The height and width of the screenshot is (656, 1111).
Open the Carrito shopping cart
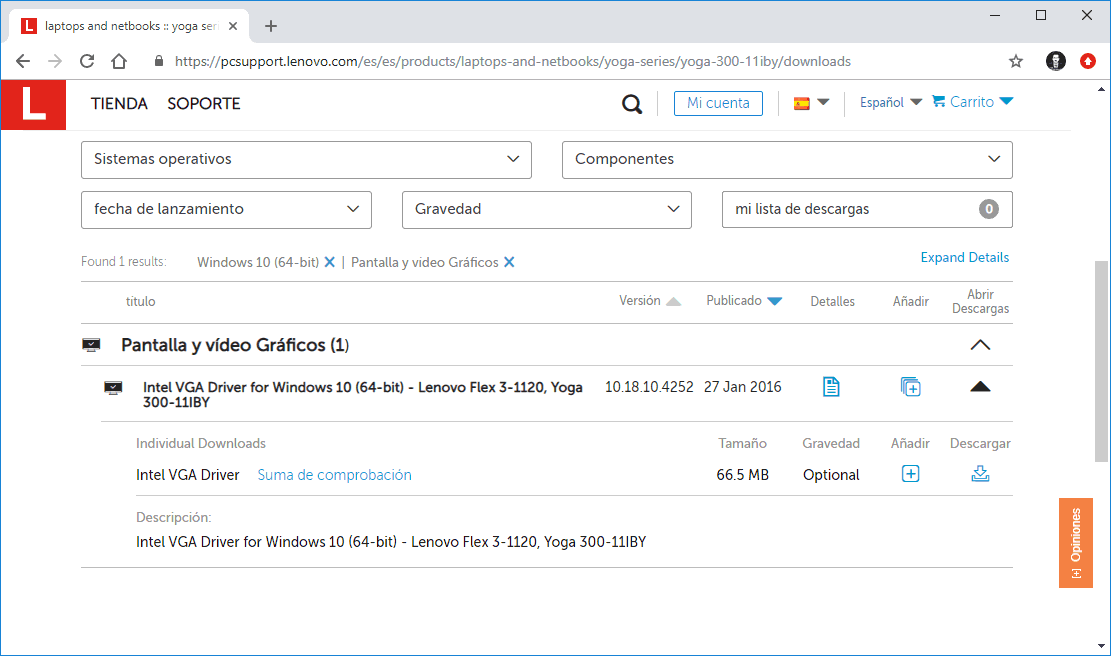coord(972,102)
